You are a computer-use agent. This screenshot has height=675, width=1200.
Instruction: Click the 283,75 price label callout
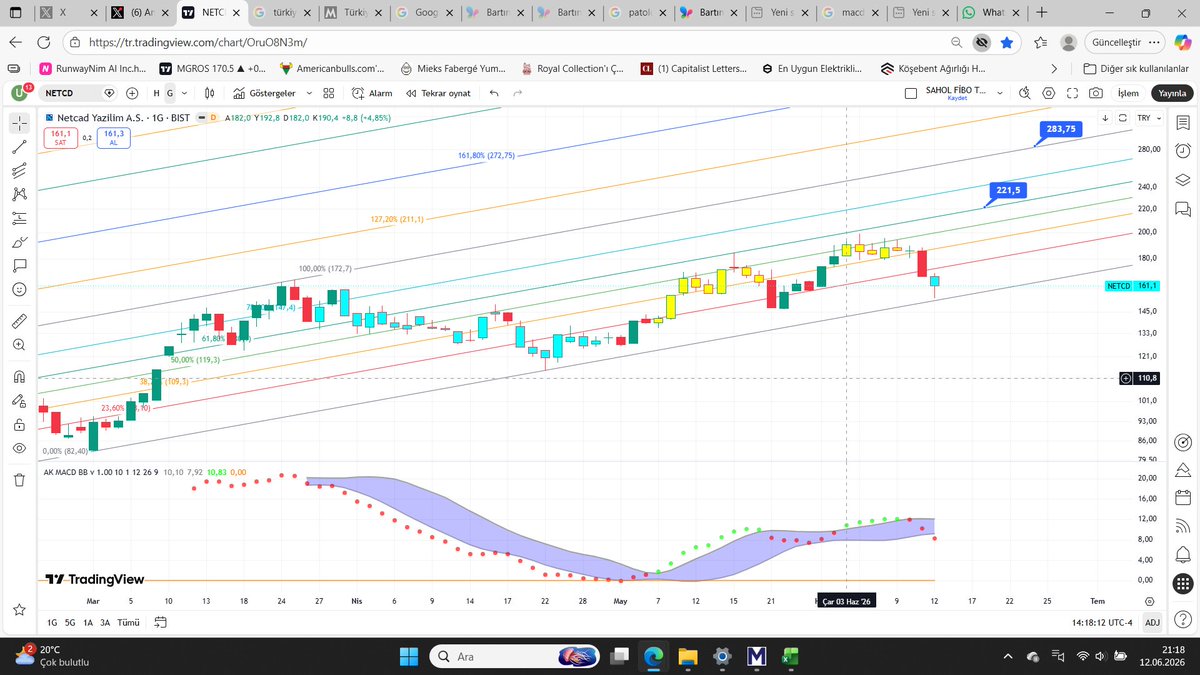pos(1061,129)
